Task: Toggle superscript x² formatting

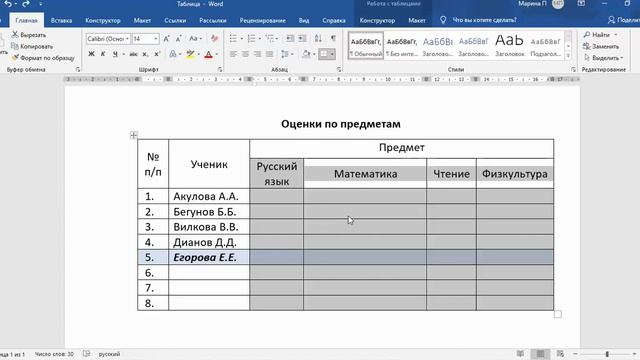Action: pos(157,54)
